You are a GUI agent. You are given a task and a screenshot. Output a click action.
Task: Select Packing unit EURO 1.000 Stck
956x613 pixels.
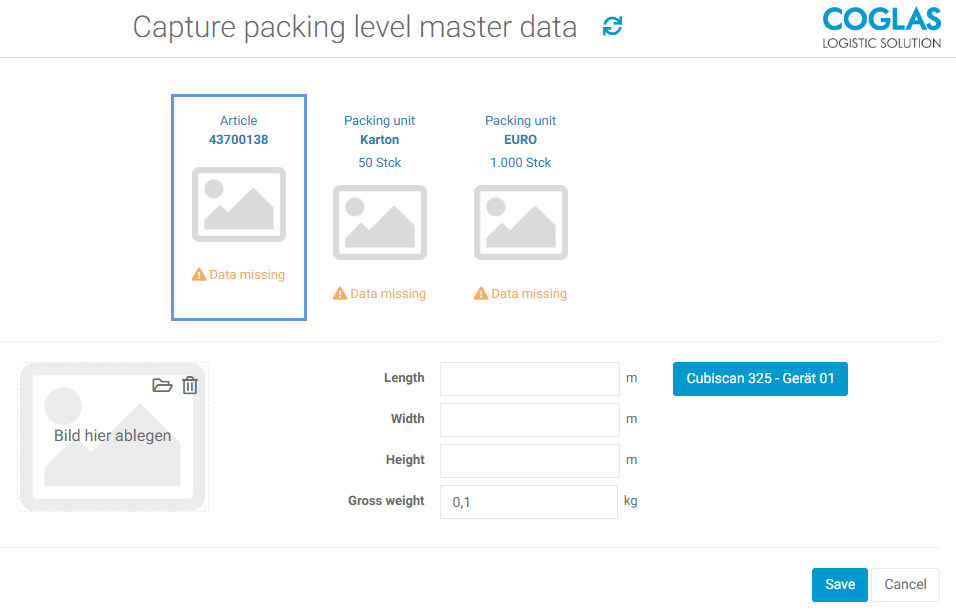pyautogui.click(x=520, y=140)
